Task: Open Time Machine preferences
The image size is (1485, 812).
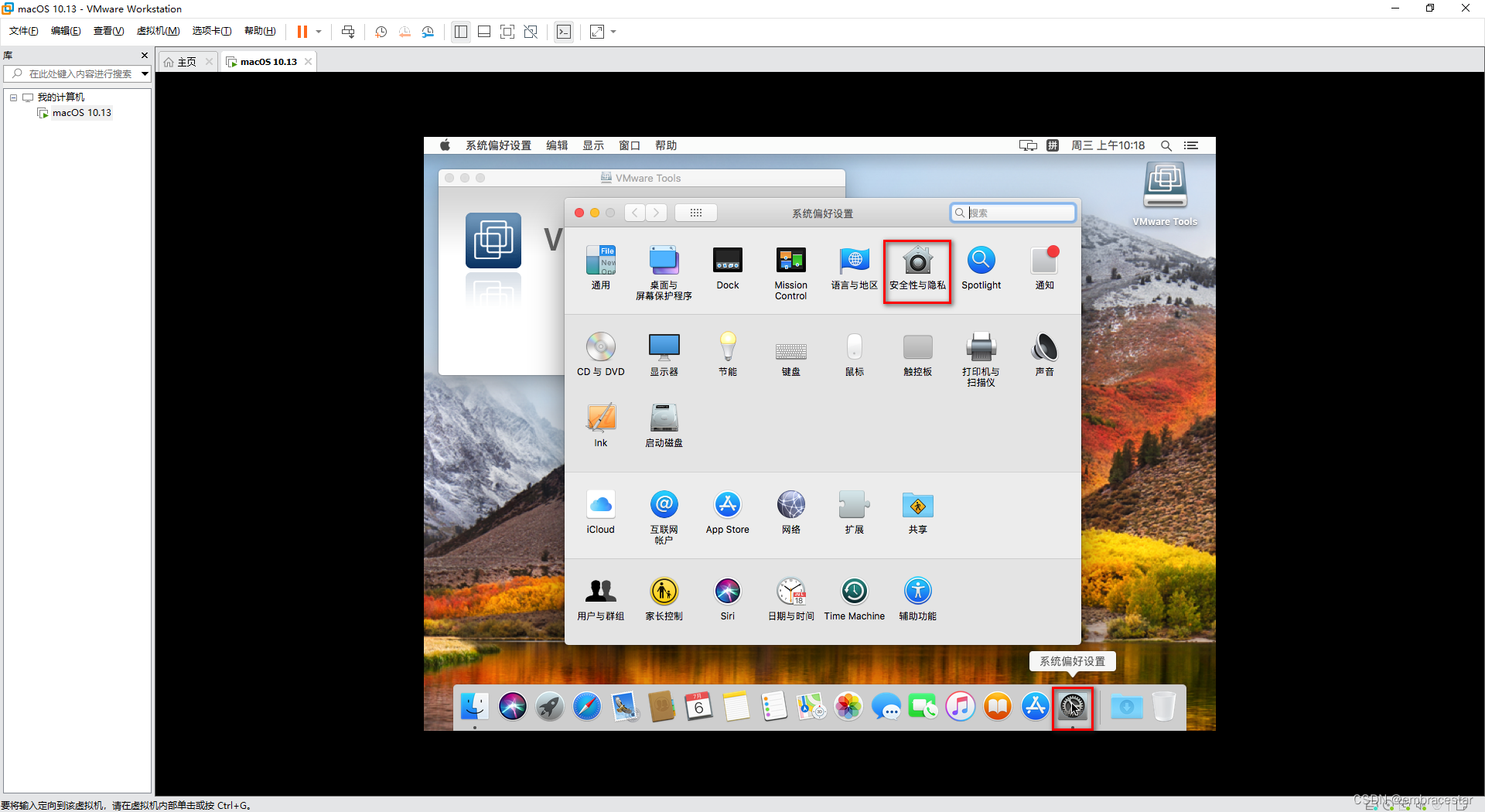Action: pyautogui.click(x=855, y=599)
